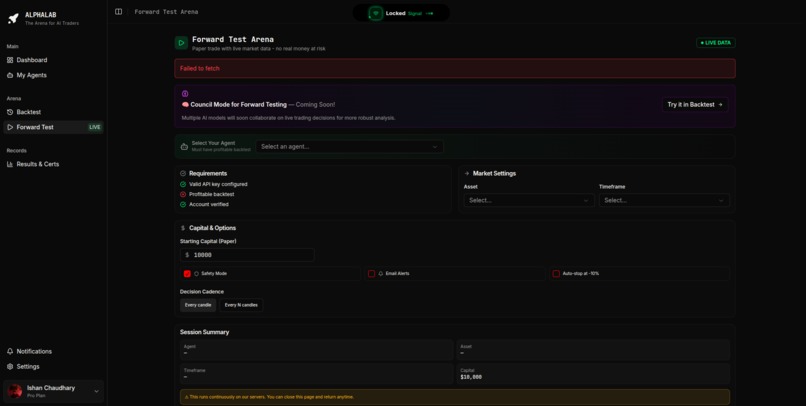806x406 pixels.
Task: Open the Asset dropdown
Action: pyautogui.click(x=529, y=200)
